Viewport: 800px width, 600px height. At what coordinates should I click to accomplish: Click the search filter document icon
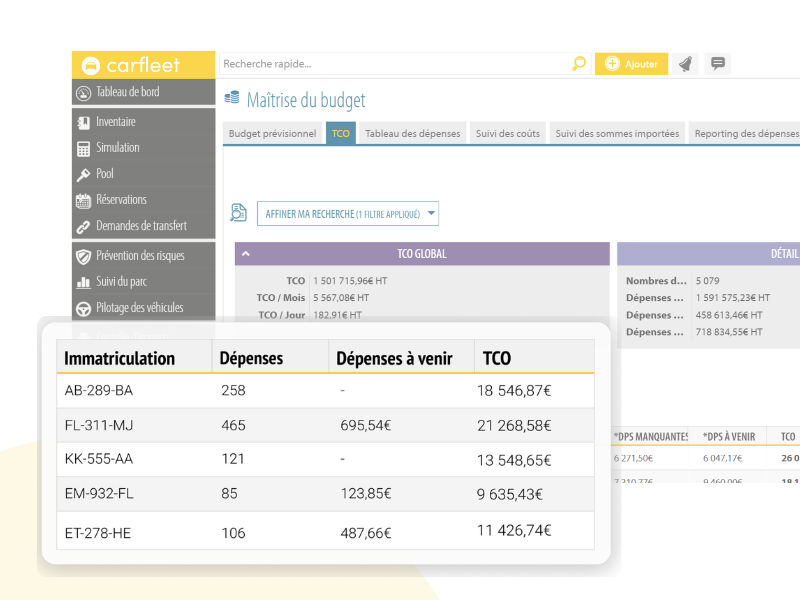pyautogui.click(x=238, y=213)
